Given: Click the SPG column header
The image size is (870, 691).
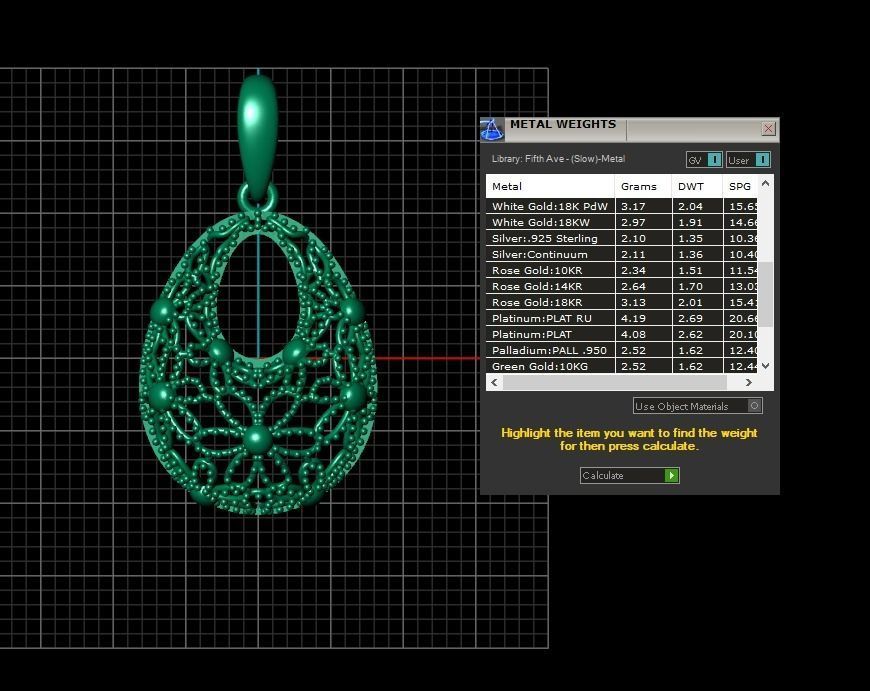Looking at the screenshot, I should coord(740,186).
